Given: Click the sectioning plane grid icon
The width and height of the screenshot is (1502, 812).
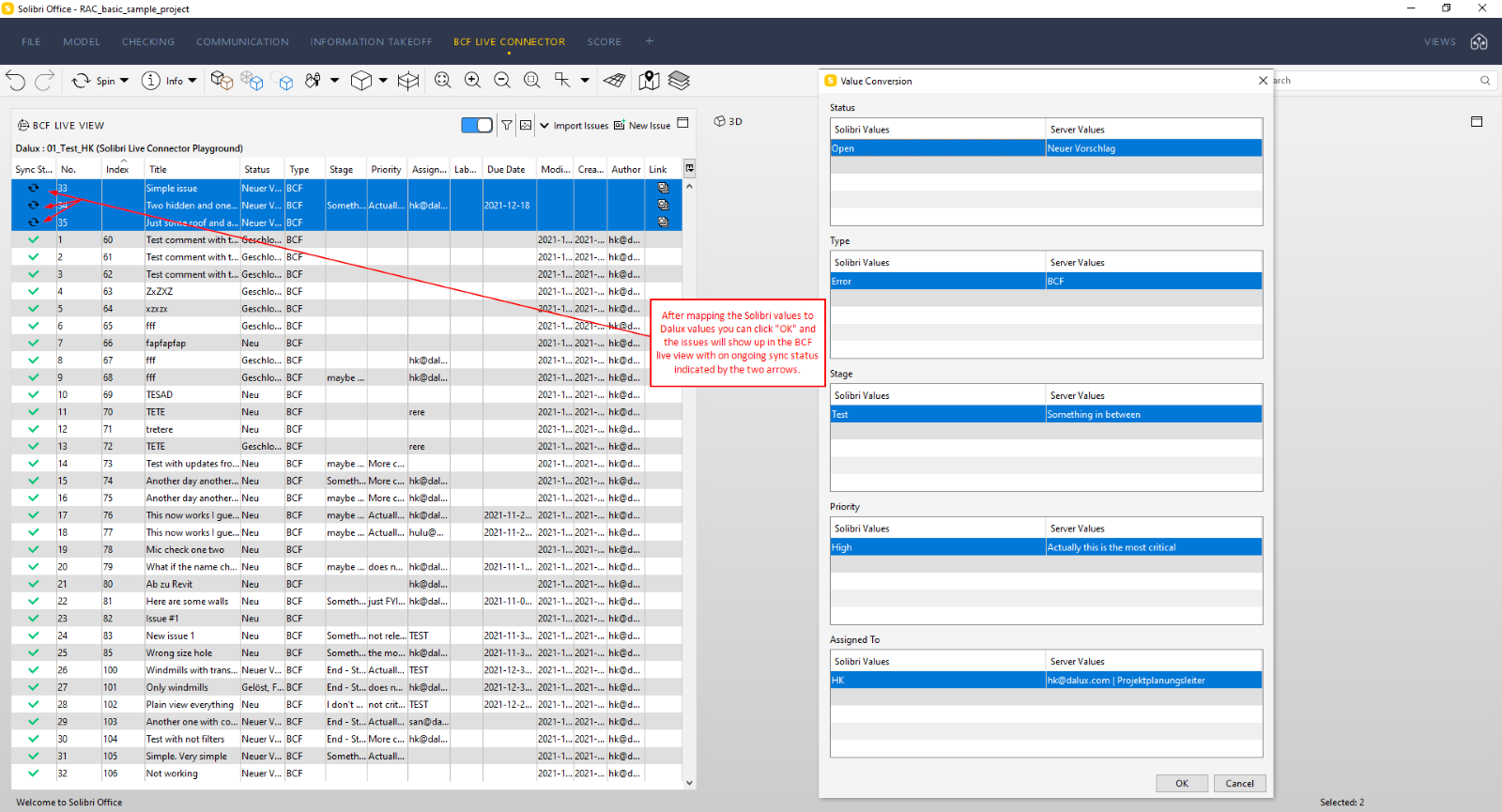Looking at the screenshot, I should (x=615, y=81).
